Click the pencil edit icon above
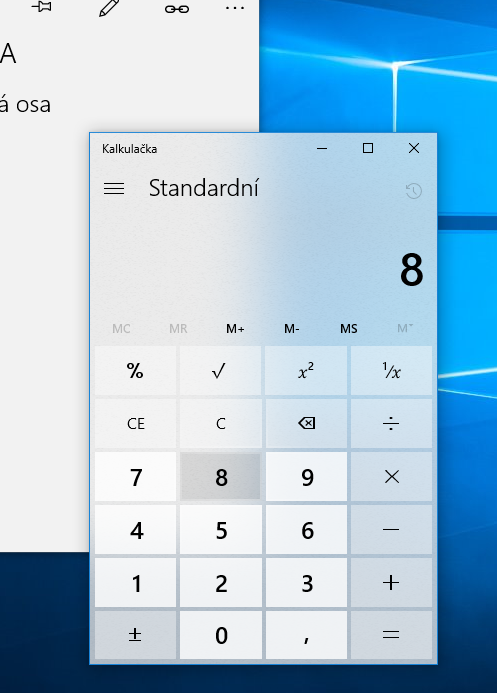Viewport: 497px width, 693px height. click(x=109, y=8)
